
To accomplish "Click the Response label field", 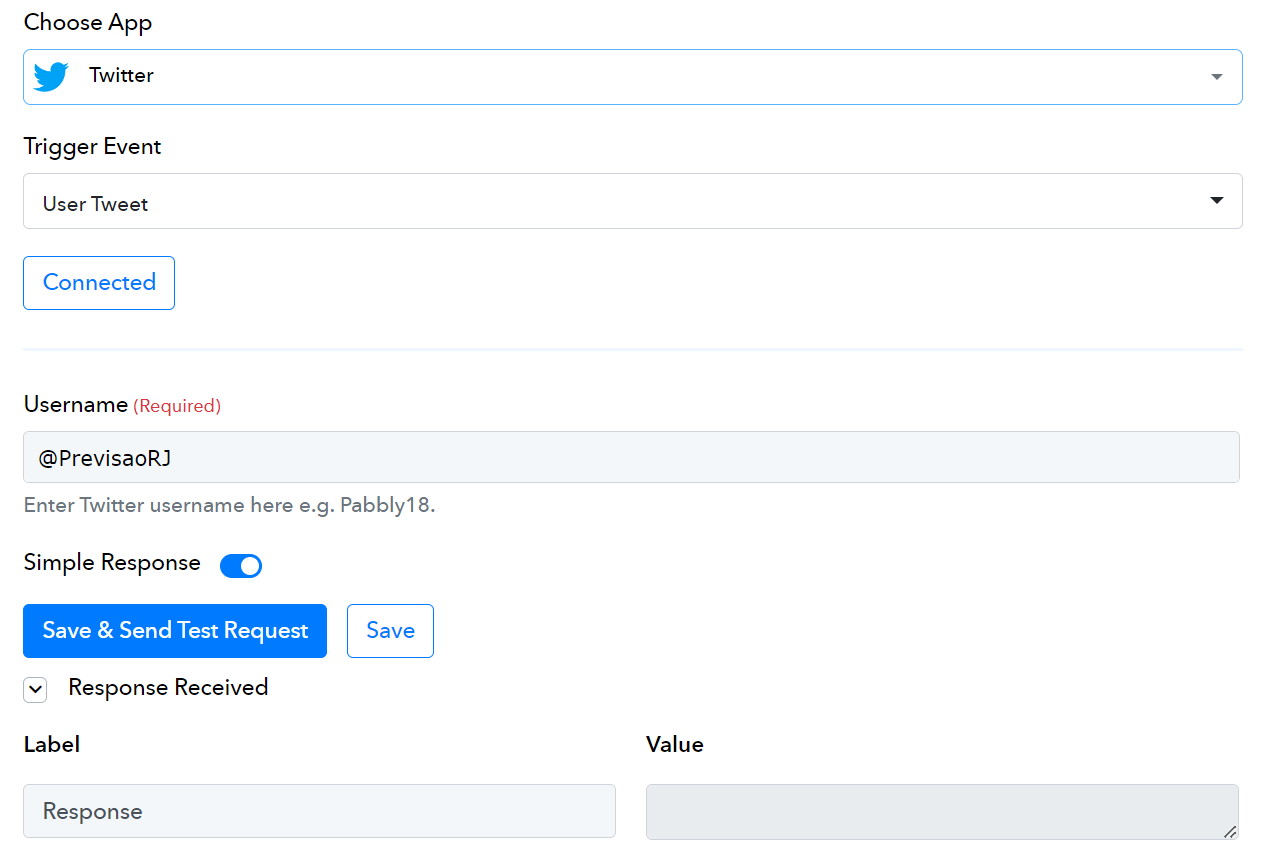I will coord(319,811).
